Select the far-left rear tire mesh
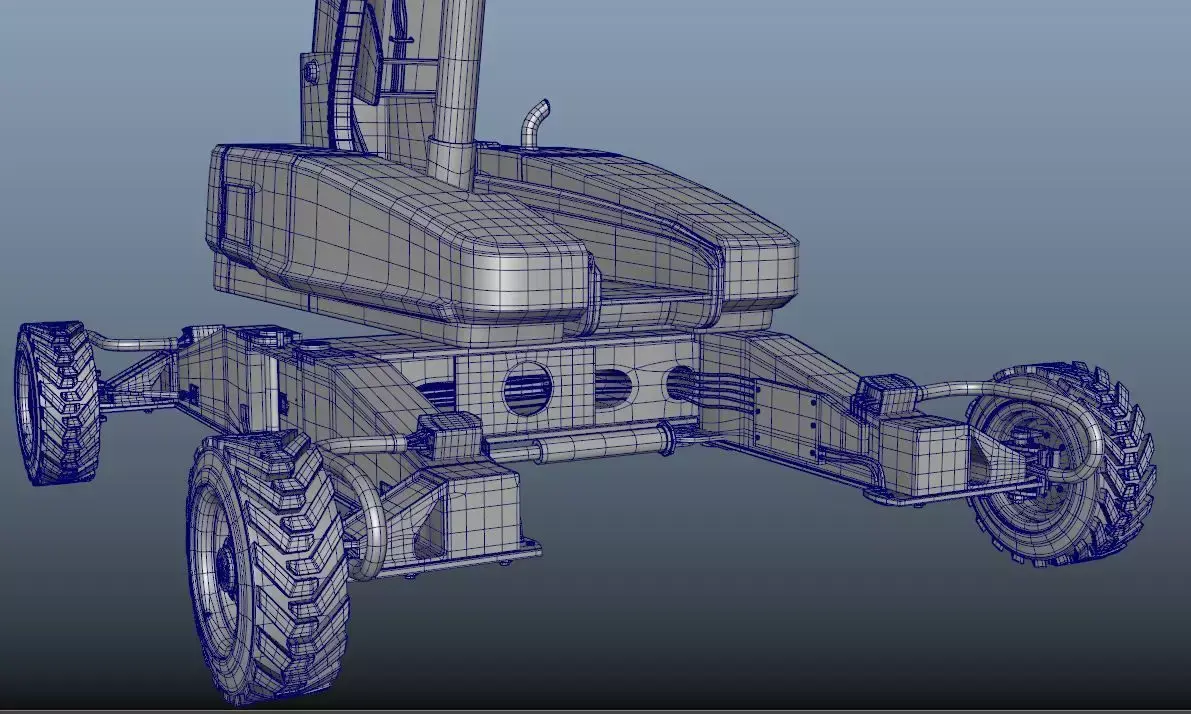Viewport: 1191px width, 714px height. click(x=58, y=403)
